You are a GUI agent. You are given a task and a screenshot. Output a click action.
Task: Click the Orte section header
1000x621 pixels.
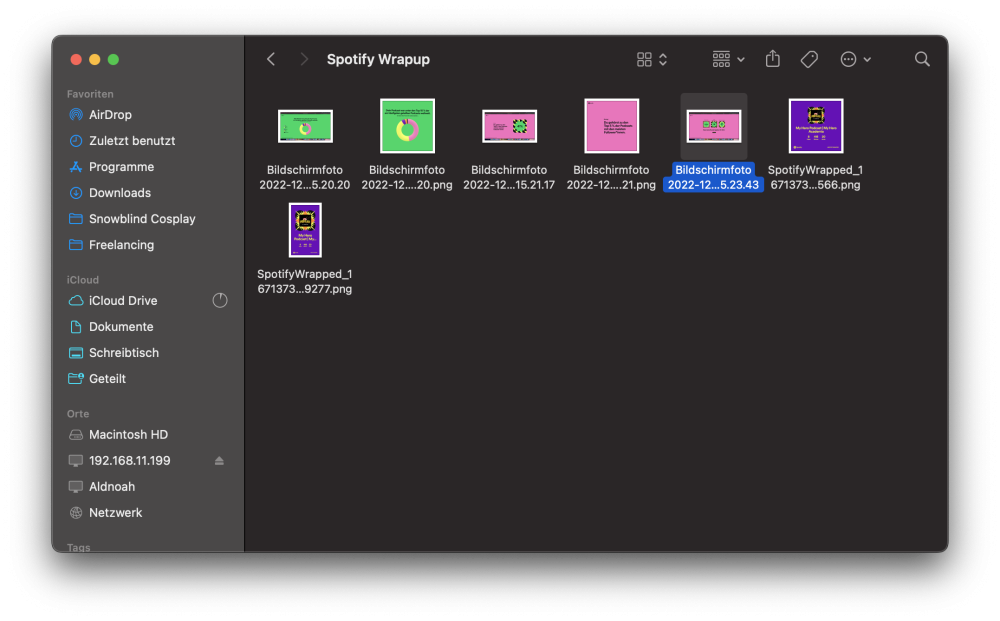(78, 414)
